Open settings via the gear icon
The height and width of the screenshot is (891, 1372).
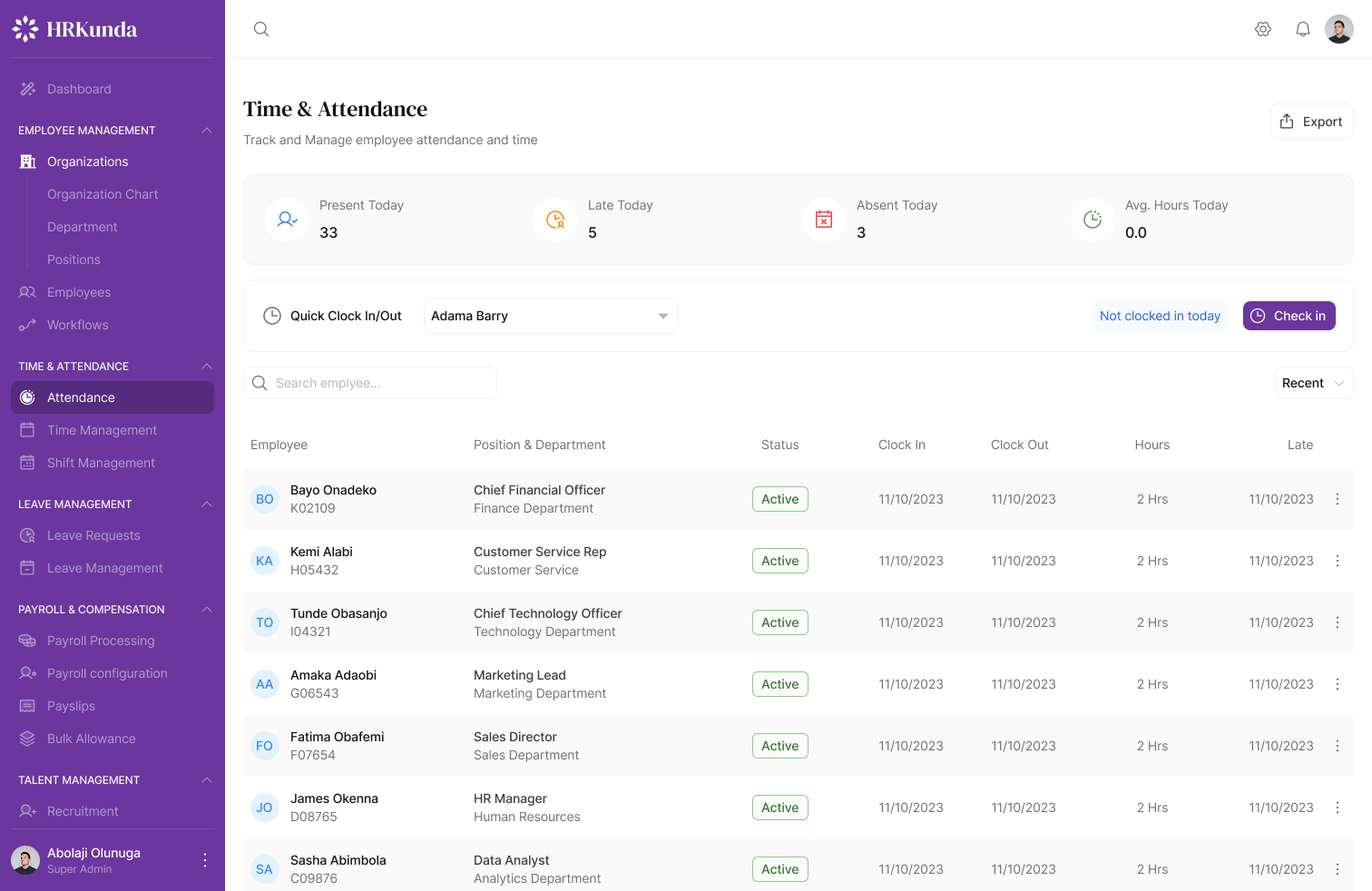coord(1263,28)
